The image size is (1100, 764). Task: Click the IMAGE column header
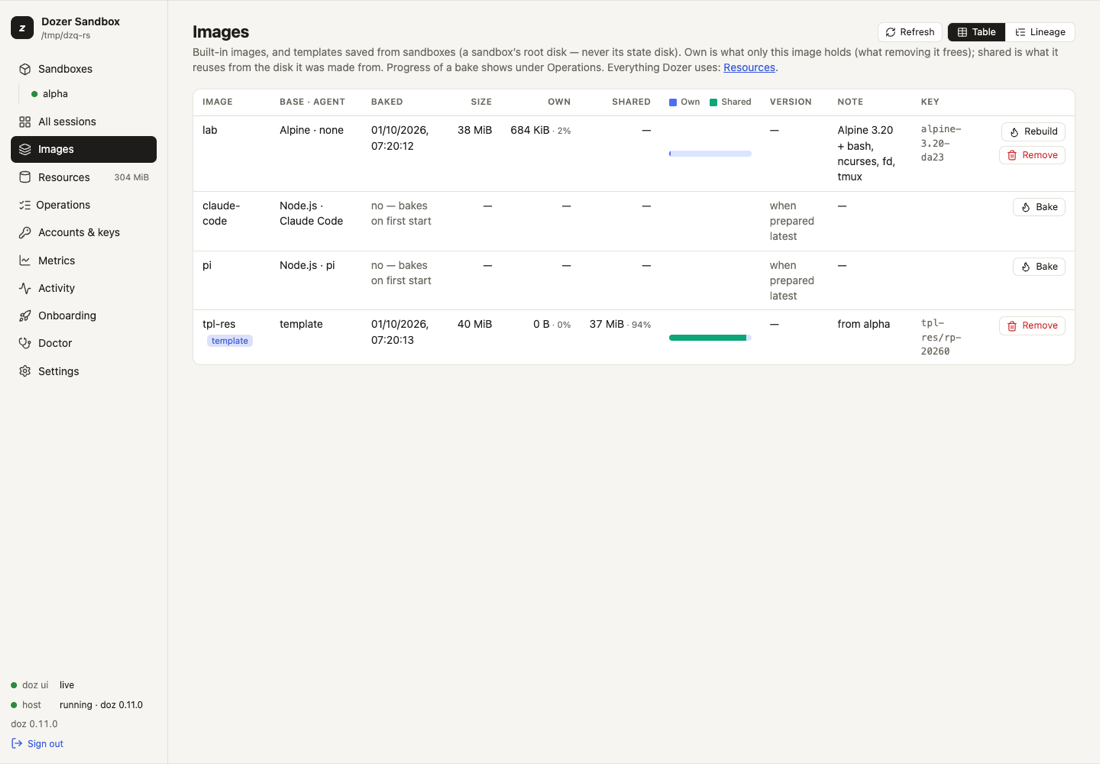(x=217, y=102)
